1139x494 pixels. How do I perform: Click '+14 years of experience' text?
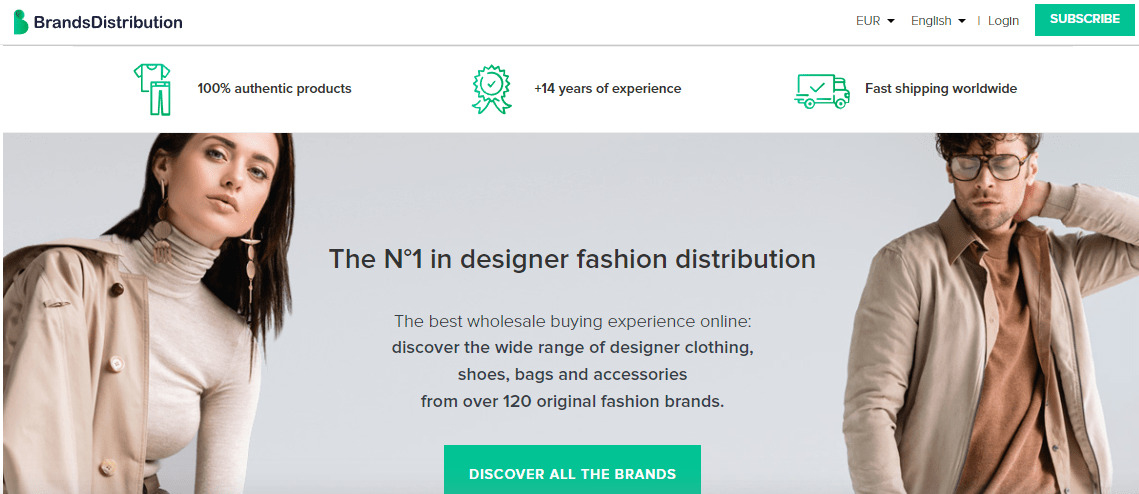click(607, 89)
